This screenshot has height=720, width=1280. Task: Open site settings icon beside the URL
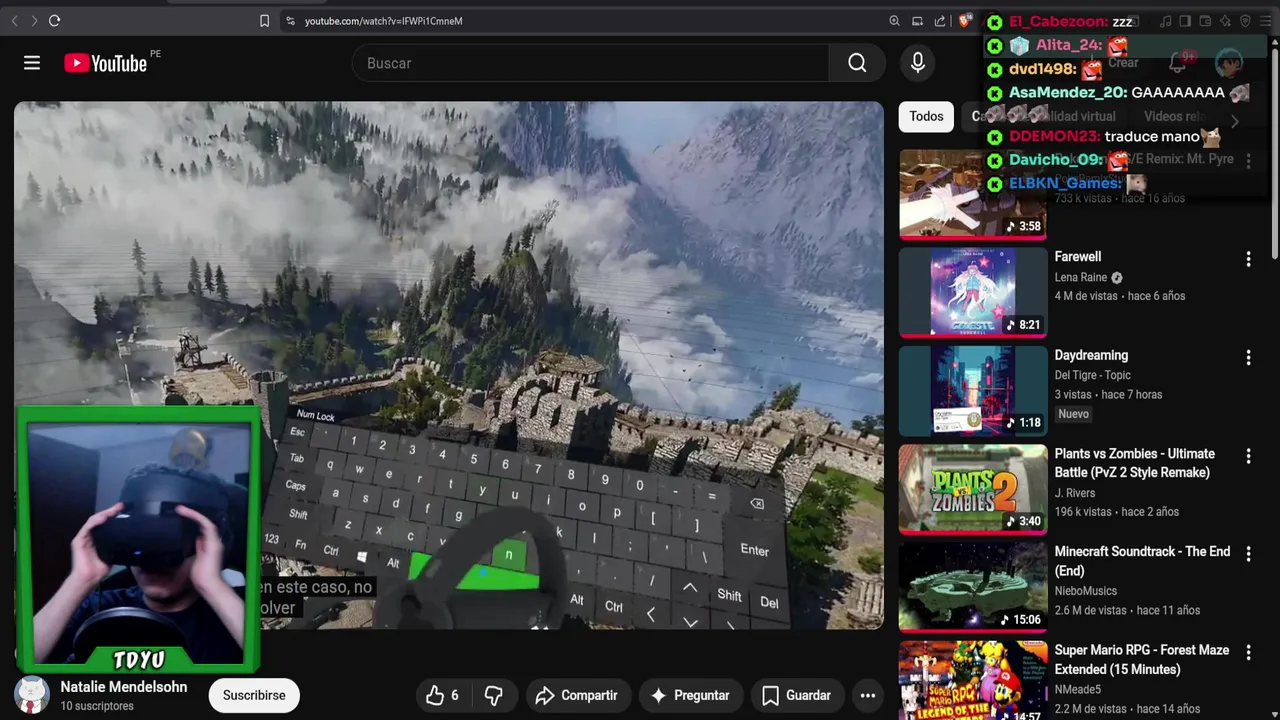(290, 20)
